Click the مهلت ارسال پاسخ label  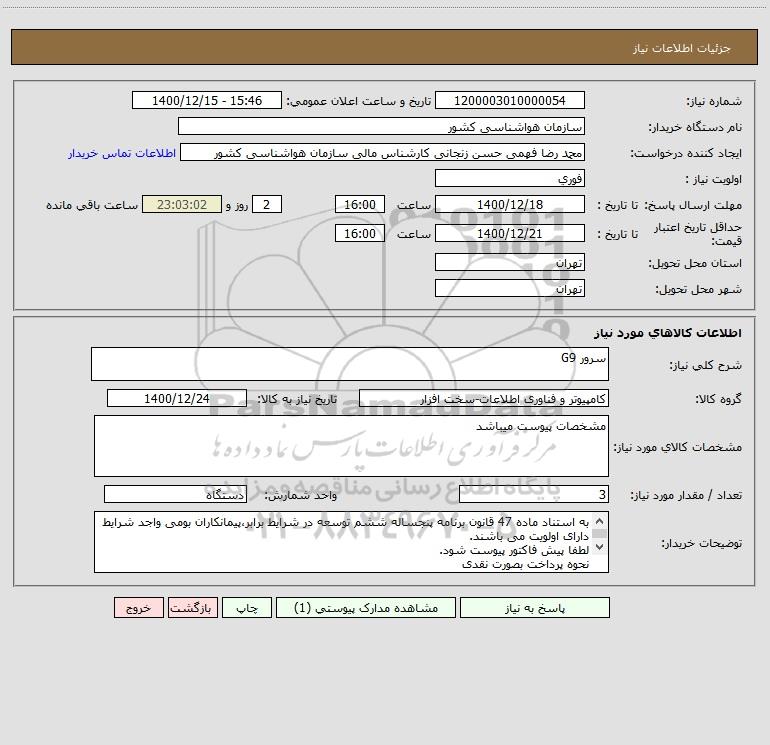coord(693,205)
